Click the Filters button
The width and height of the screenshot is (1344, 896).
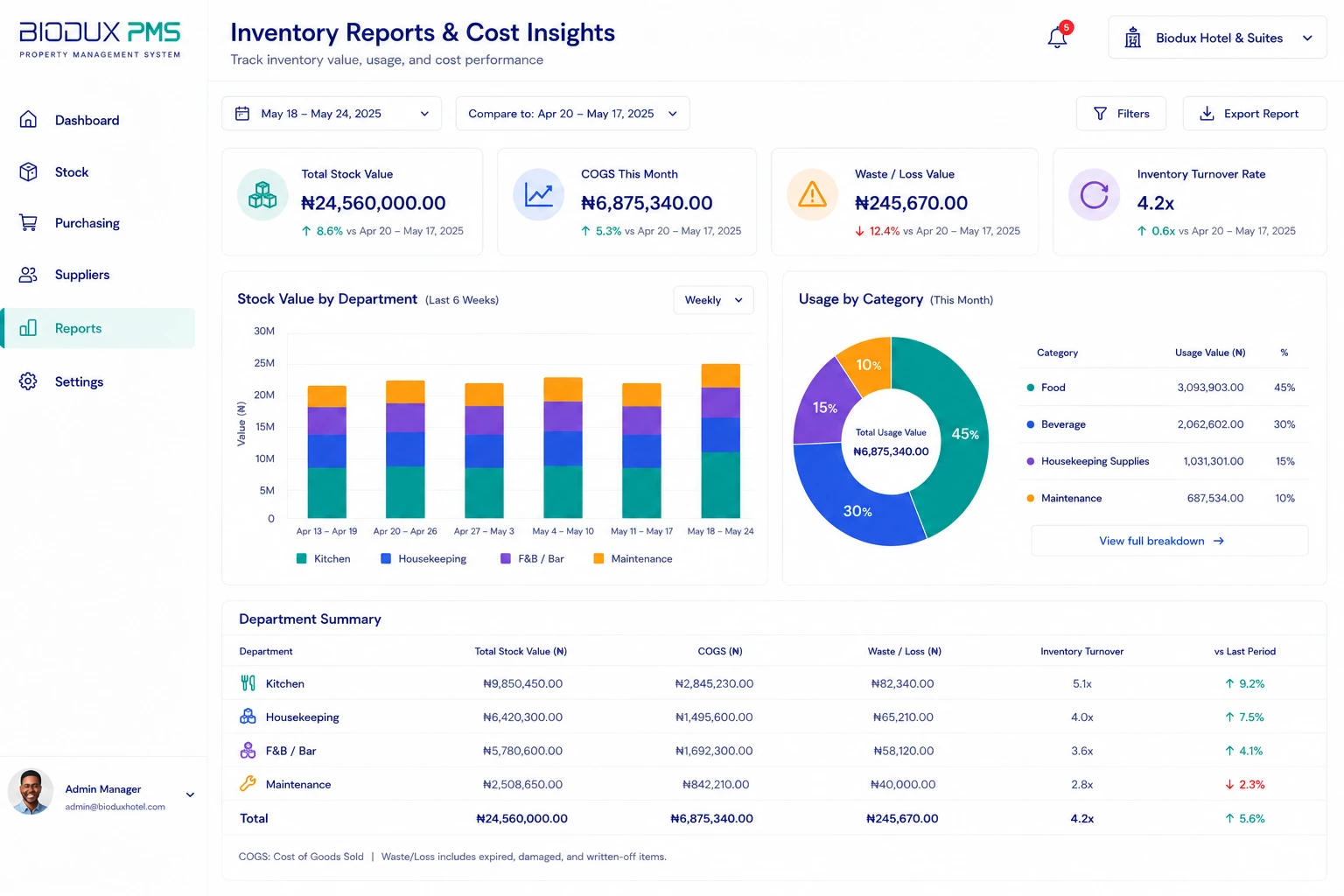point(1121,114)
